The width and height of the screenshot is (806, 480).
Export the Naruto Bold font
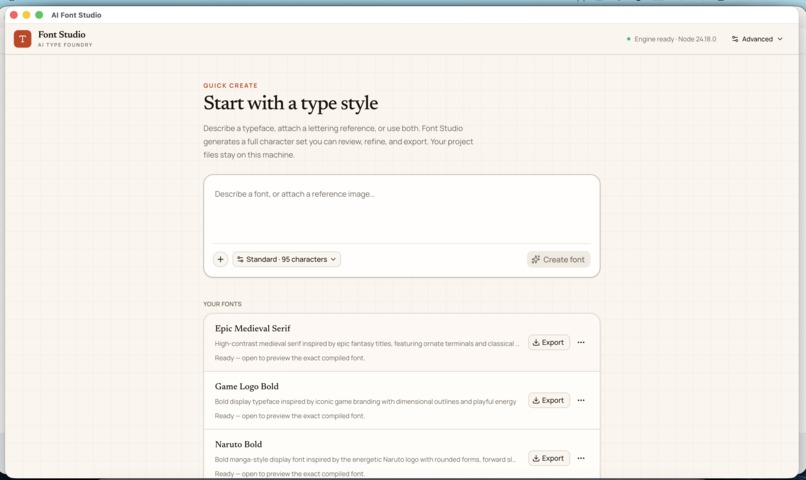pyautogui.click(x=548, y=458)
